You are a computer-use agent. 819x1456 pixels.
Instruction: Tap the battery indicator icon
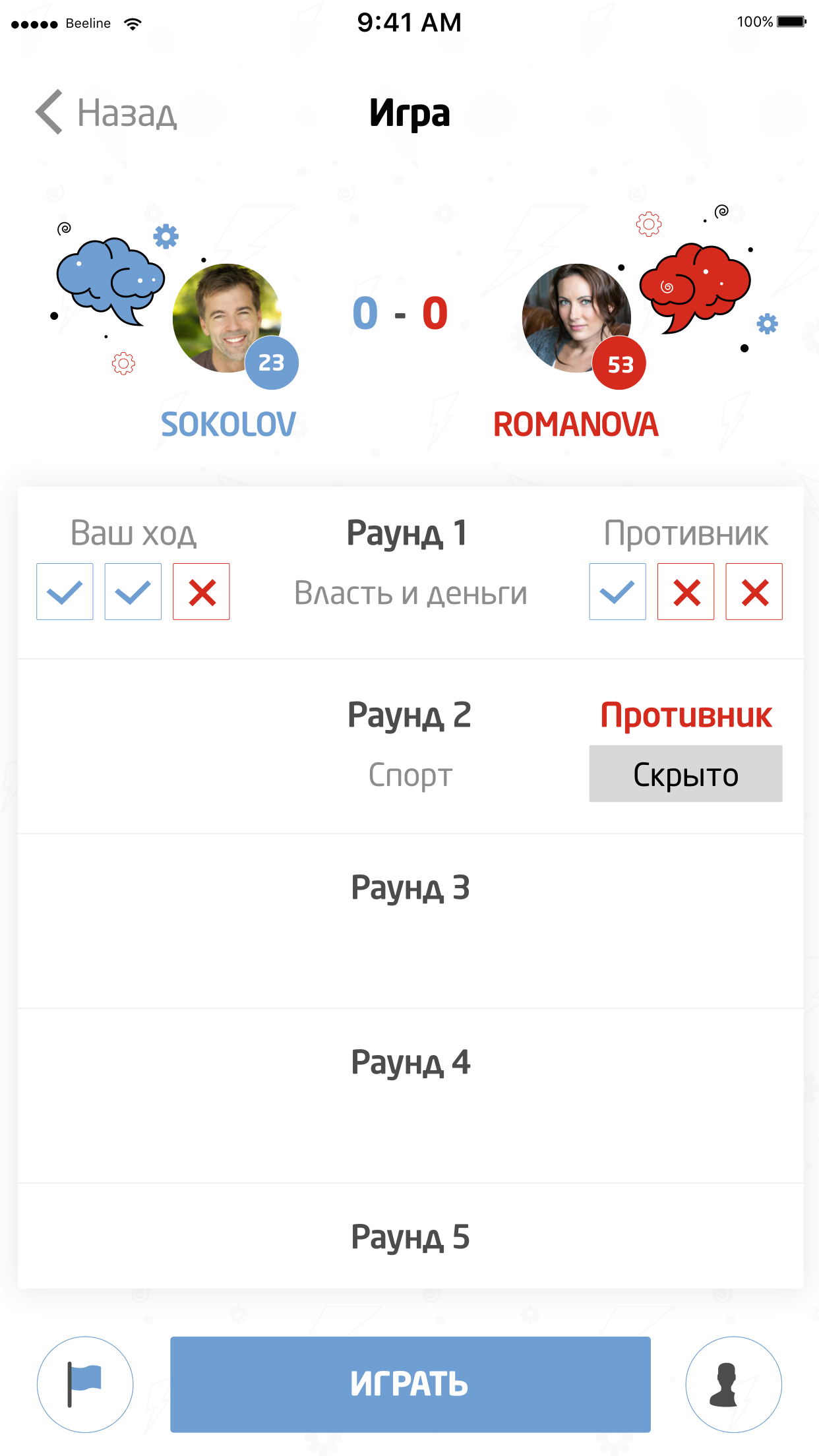click(791, 22)
